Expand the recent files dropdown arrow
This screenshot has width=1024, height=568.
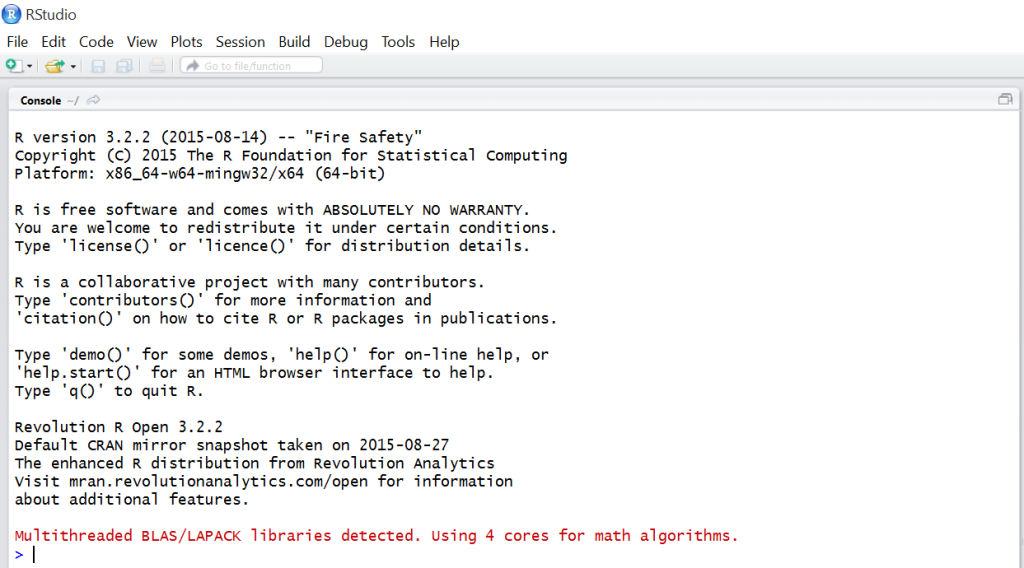[73, 67]
